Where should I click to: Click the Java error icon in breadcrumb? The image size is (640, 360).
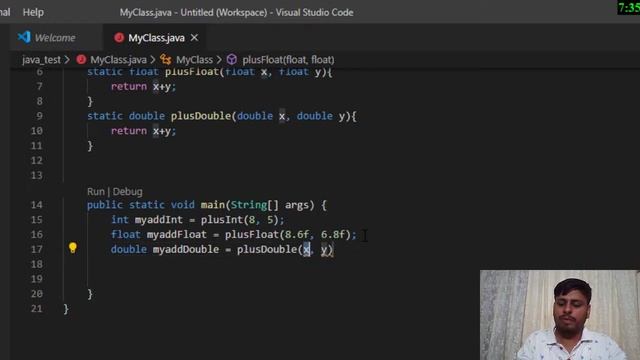click(81, 60)
